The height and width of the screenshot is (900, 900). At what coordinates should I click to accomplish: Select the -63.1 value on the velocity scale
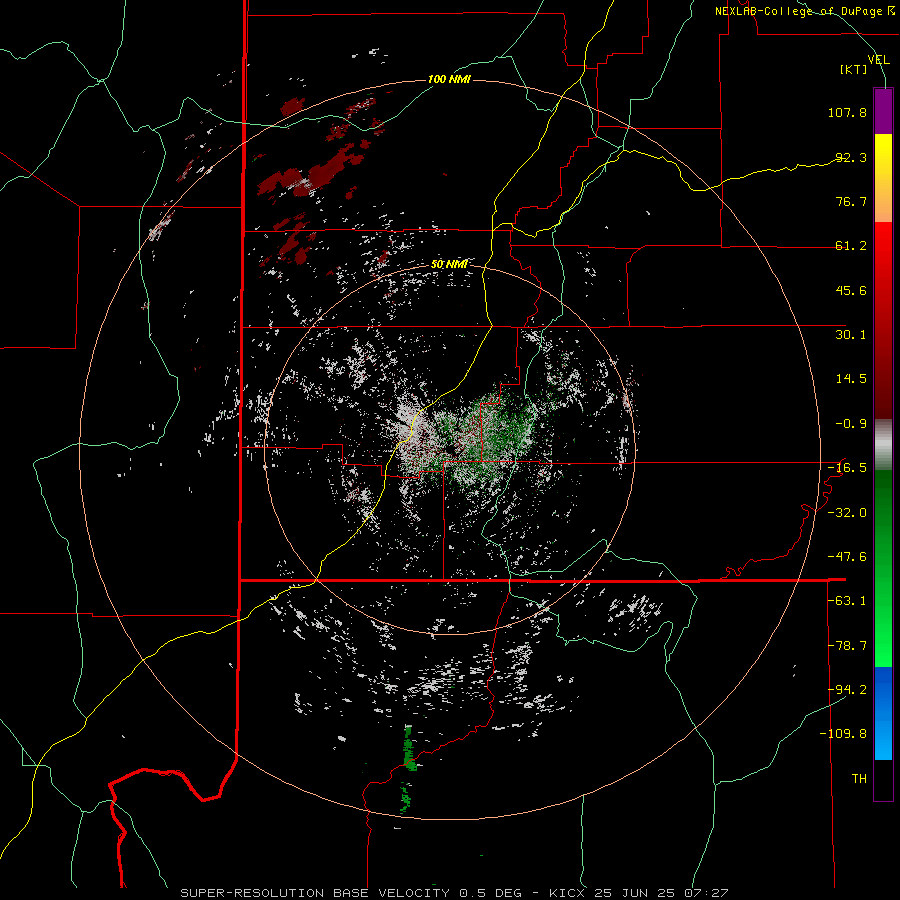click(x=847, y=601)
